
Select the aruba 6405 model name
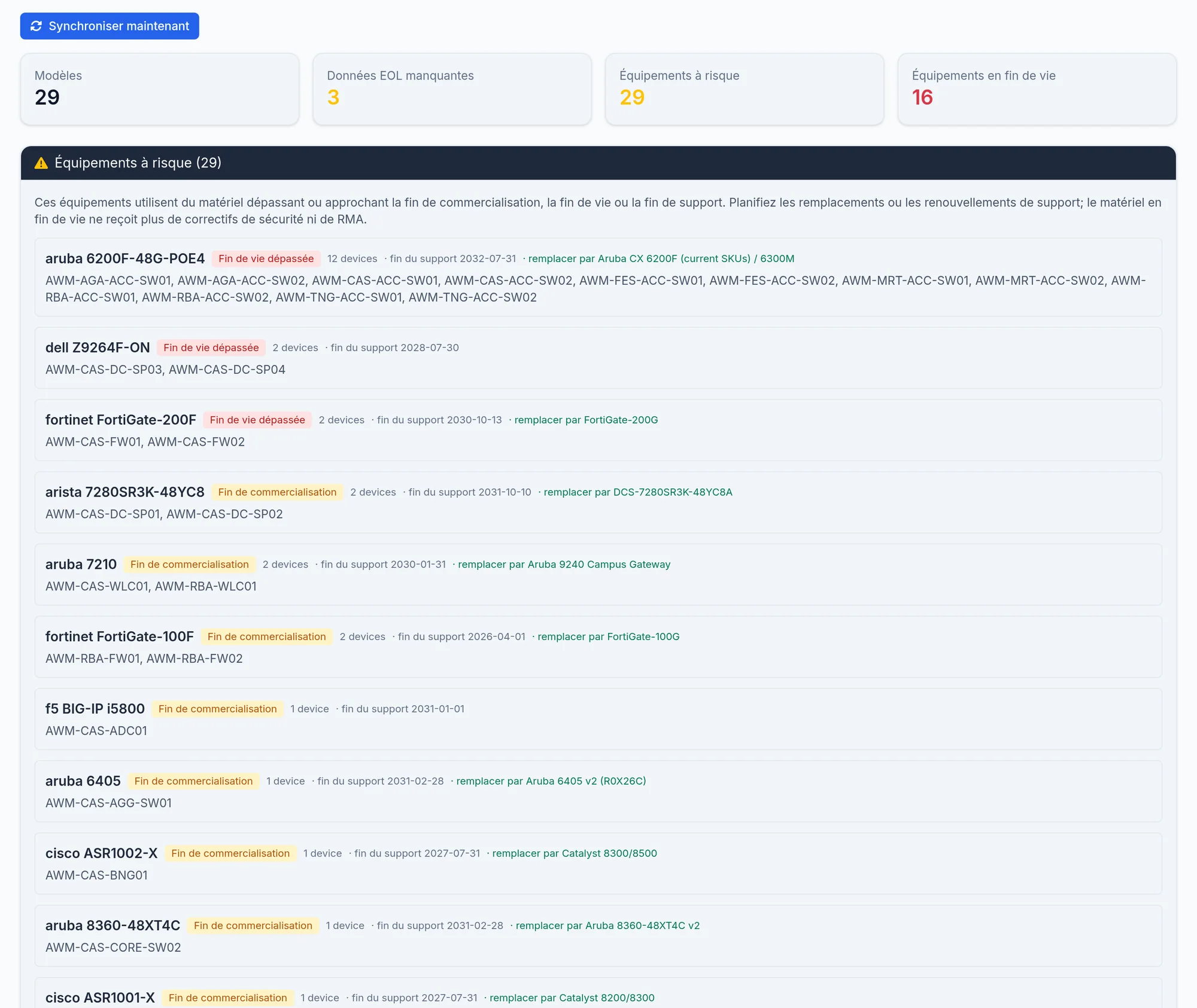[x=83, y=782]
